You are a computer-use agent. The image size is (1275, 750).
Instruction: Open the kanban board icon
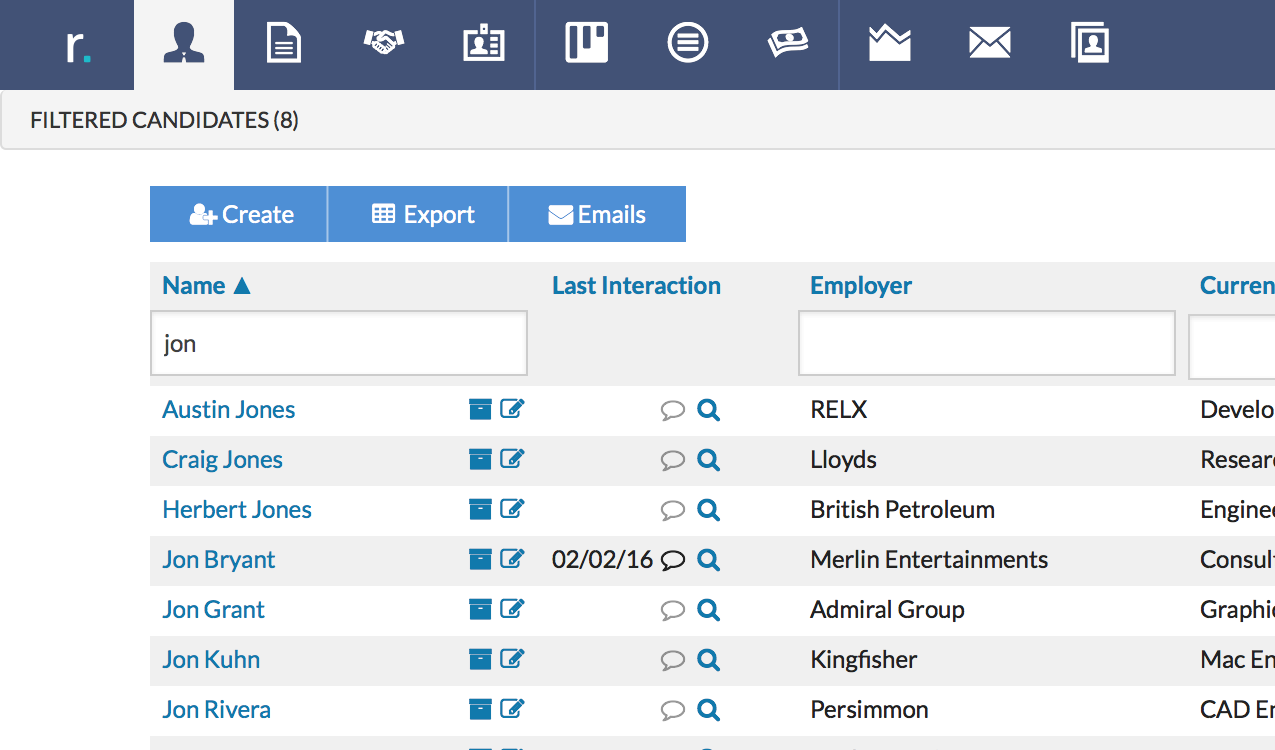[x=587, y=44]
